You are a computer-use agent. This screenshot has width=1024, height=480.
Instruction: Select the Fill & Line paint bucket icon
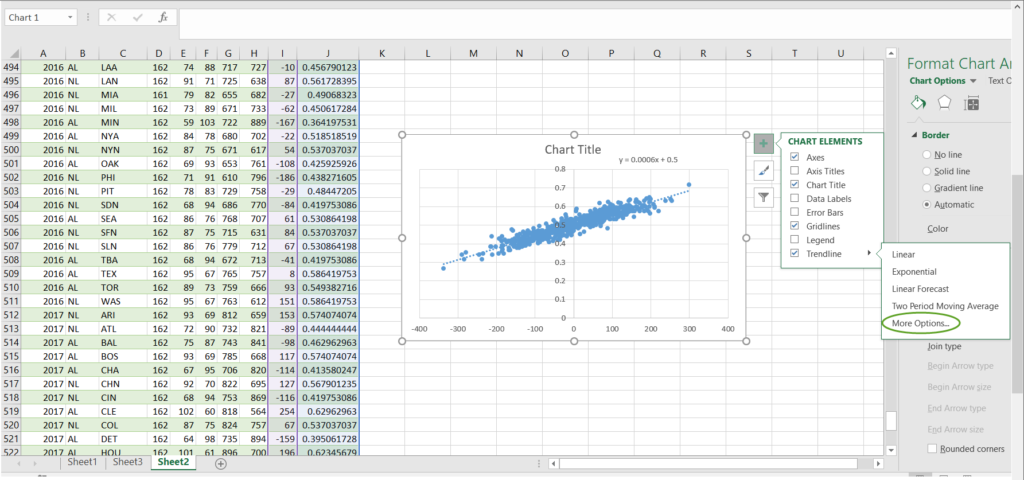(x=918, y=103)
